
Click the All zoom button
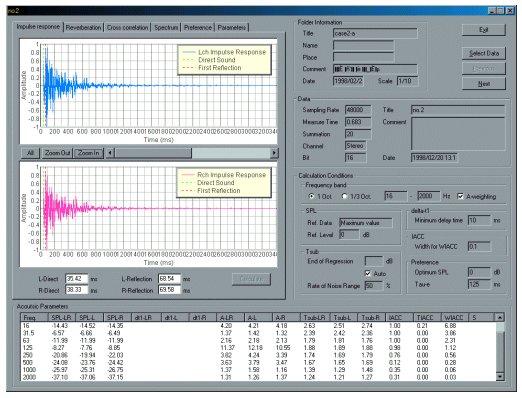point(30,153)
